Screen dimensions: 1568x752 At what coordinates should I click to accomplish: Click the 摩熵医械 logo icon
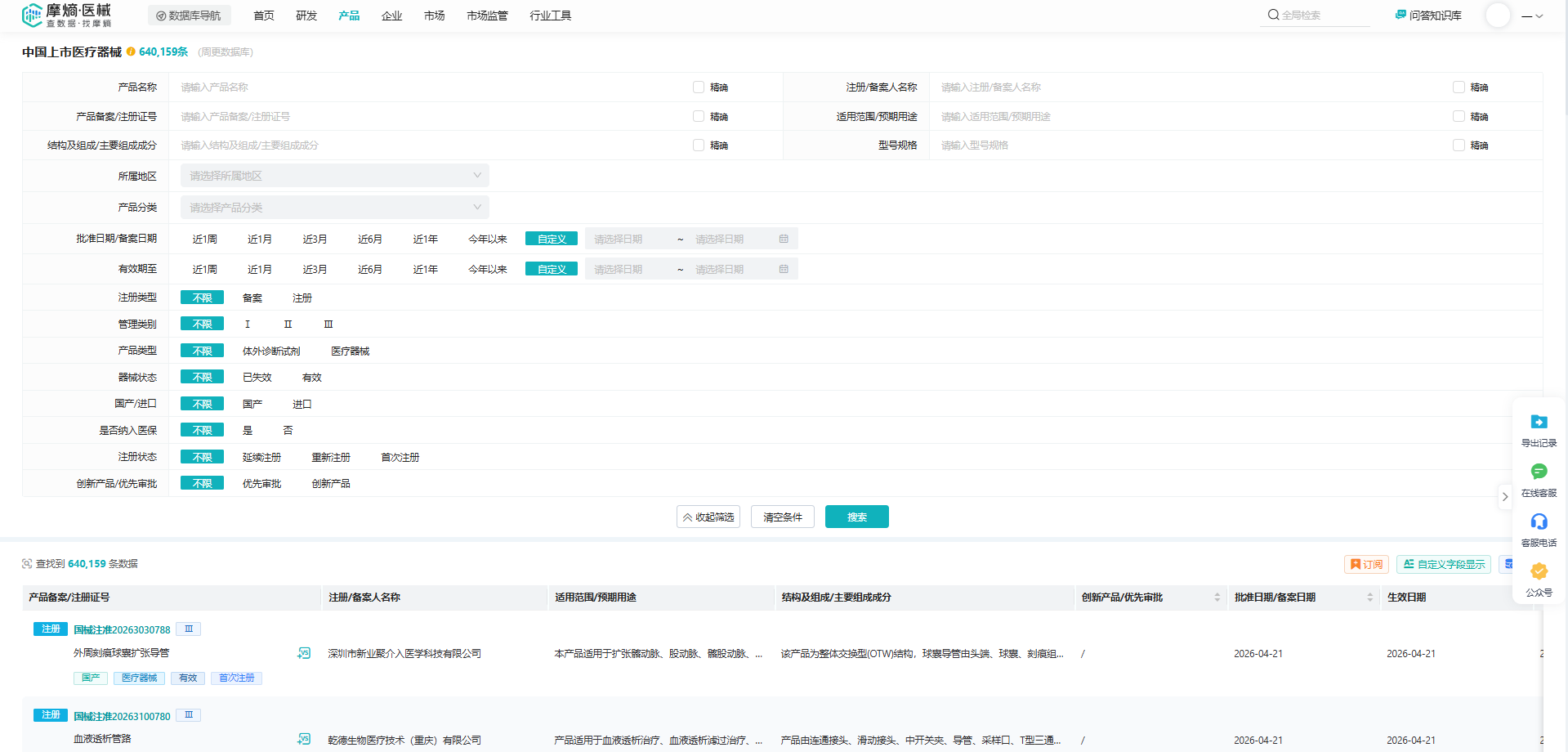click(32, 15)
